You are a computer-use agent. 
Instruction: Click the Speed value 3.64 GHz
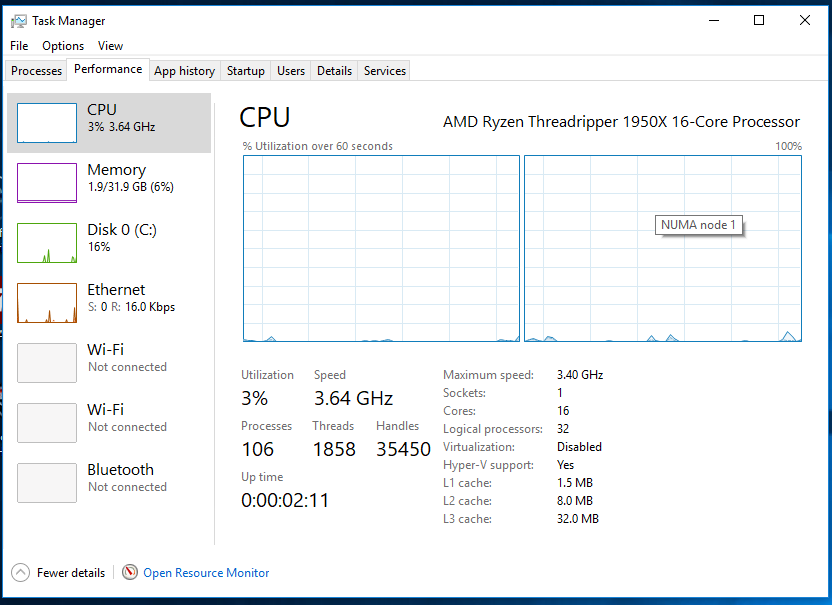(353, 398)
